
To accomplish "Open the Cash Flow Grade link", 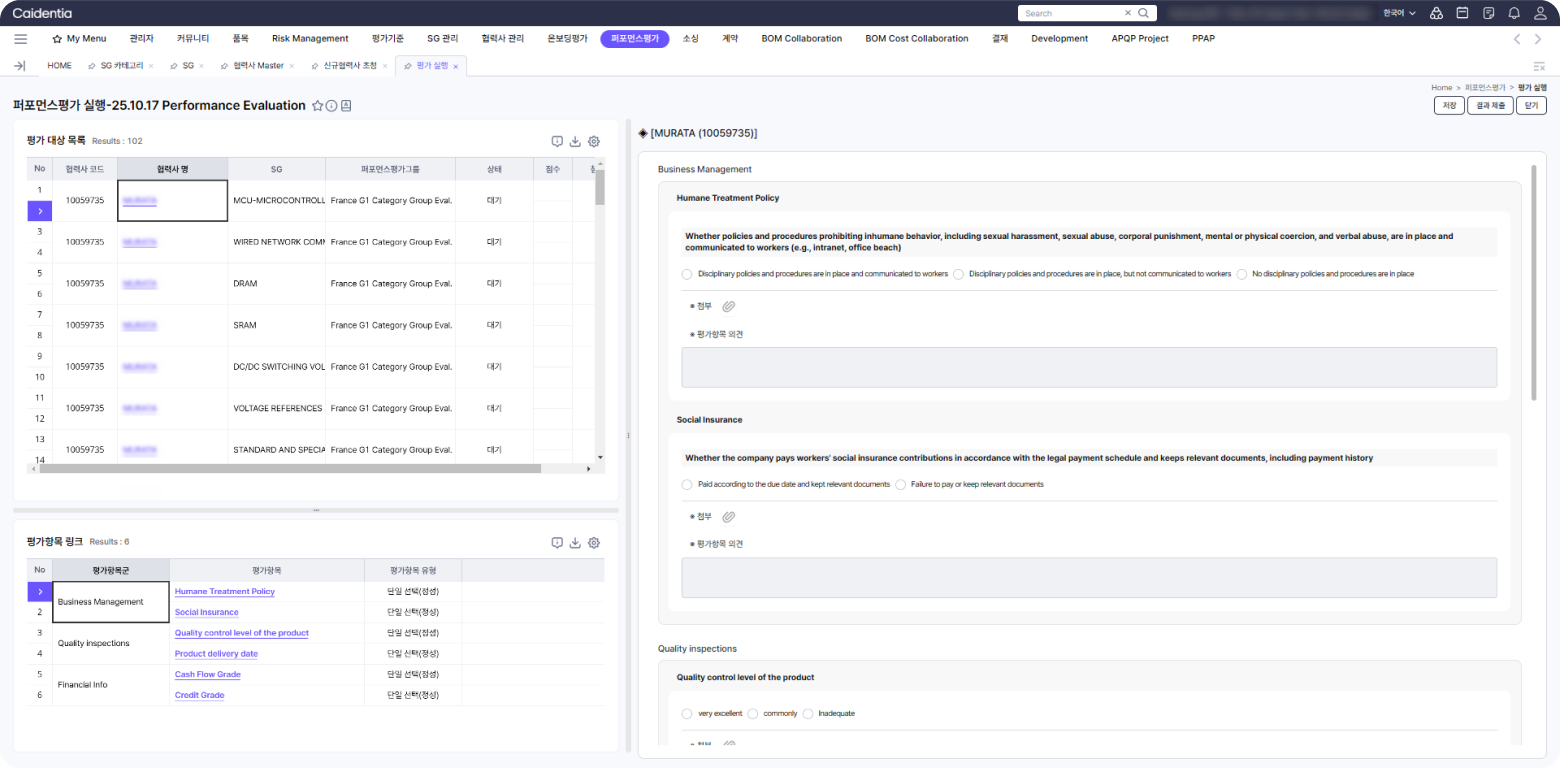I will [x=207, y=675].
